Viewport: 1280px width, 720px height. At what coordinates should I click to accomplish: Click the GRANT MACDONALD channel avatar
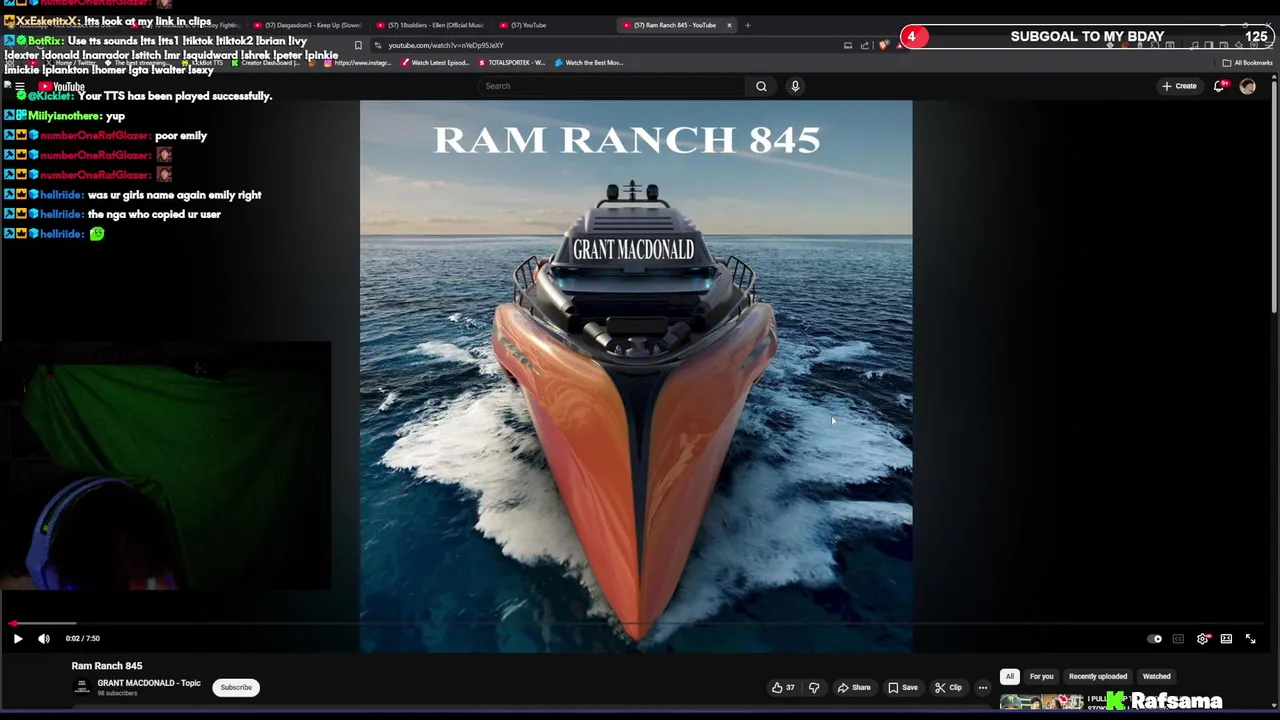pyautogui.click(x=82, y=687)
